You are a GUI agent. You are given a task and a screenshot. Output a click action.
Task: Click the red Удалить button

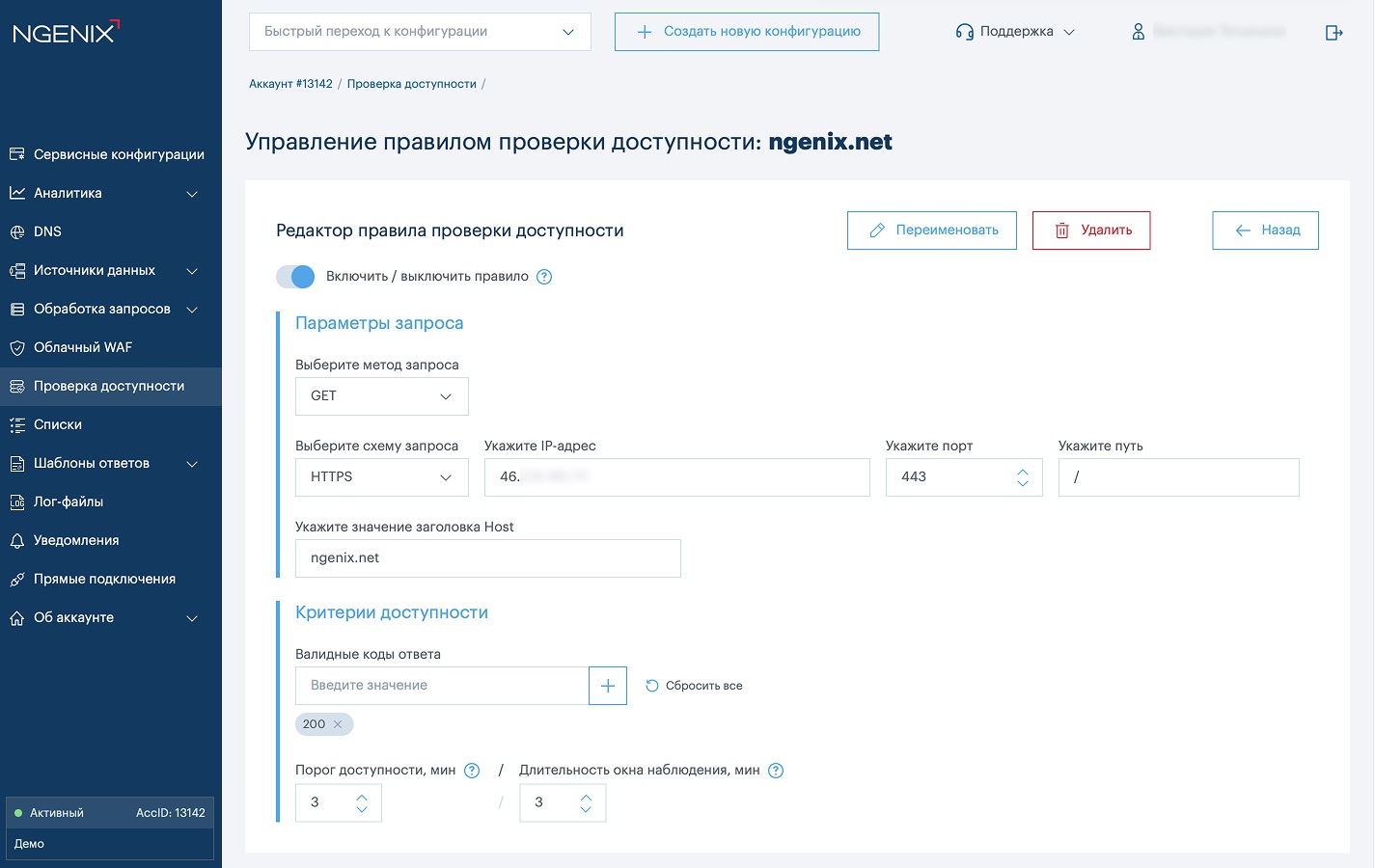point(1090,231)
